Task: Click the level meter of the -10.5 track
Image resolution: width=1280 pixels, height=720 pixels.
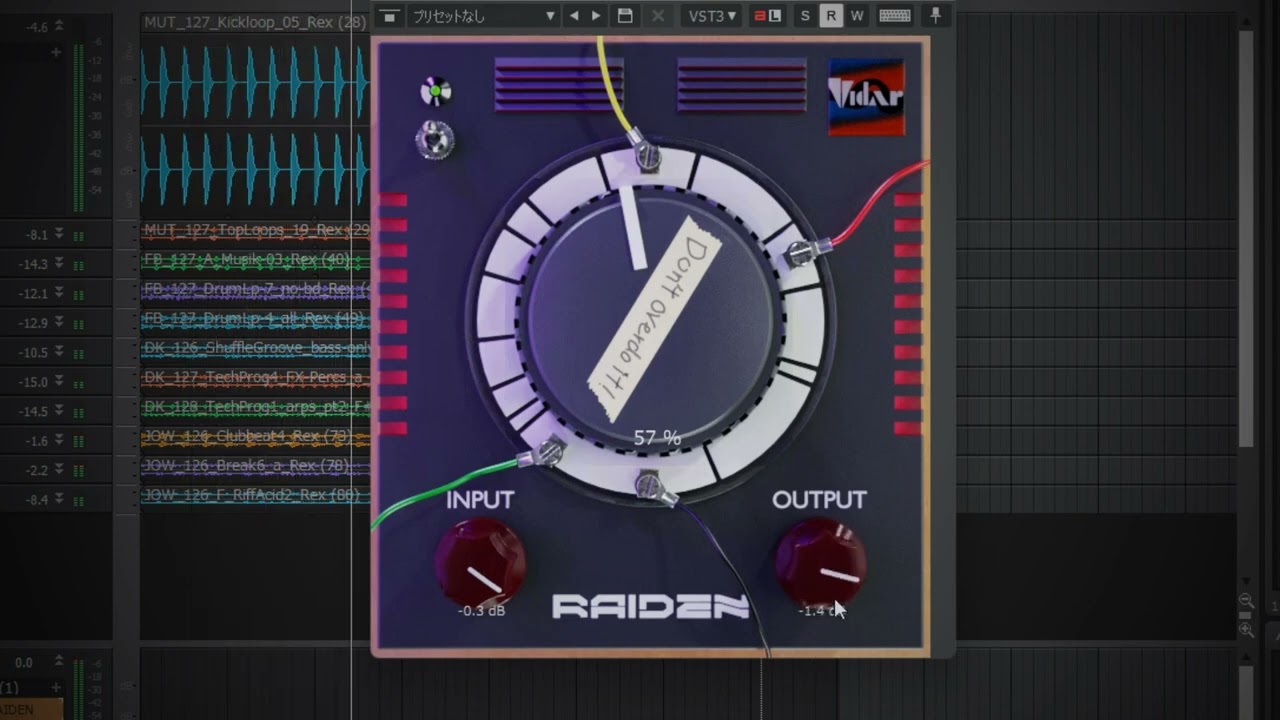Action: [78, 353]
